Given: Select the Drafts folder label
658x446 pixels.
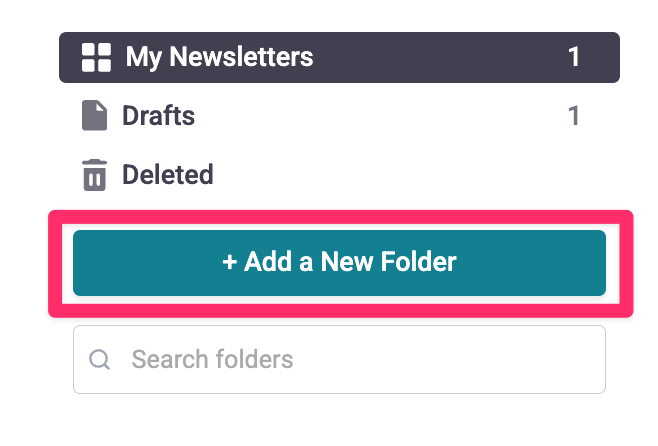Looking at the screenshot, I should [x=158, y=116].
